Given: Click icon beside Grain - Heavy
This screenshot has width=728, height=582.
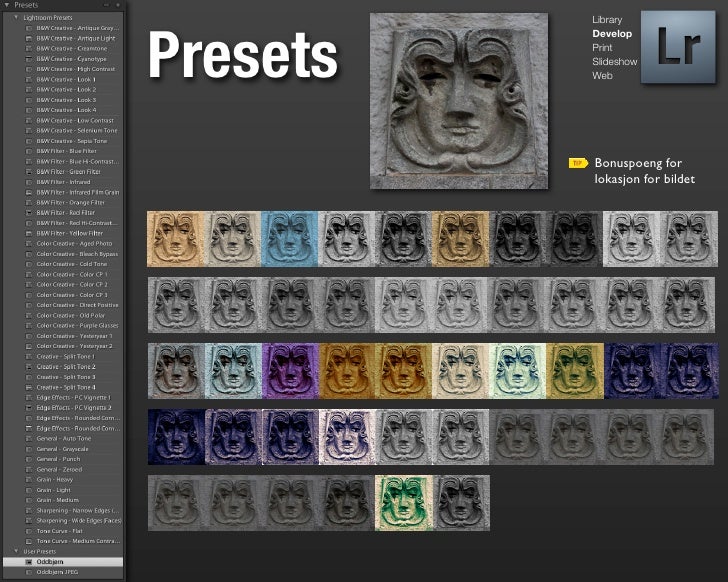Looking at the screenshot, I should [x=29, y=479].
